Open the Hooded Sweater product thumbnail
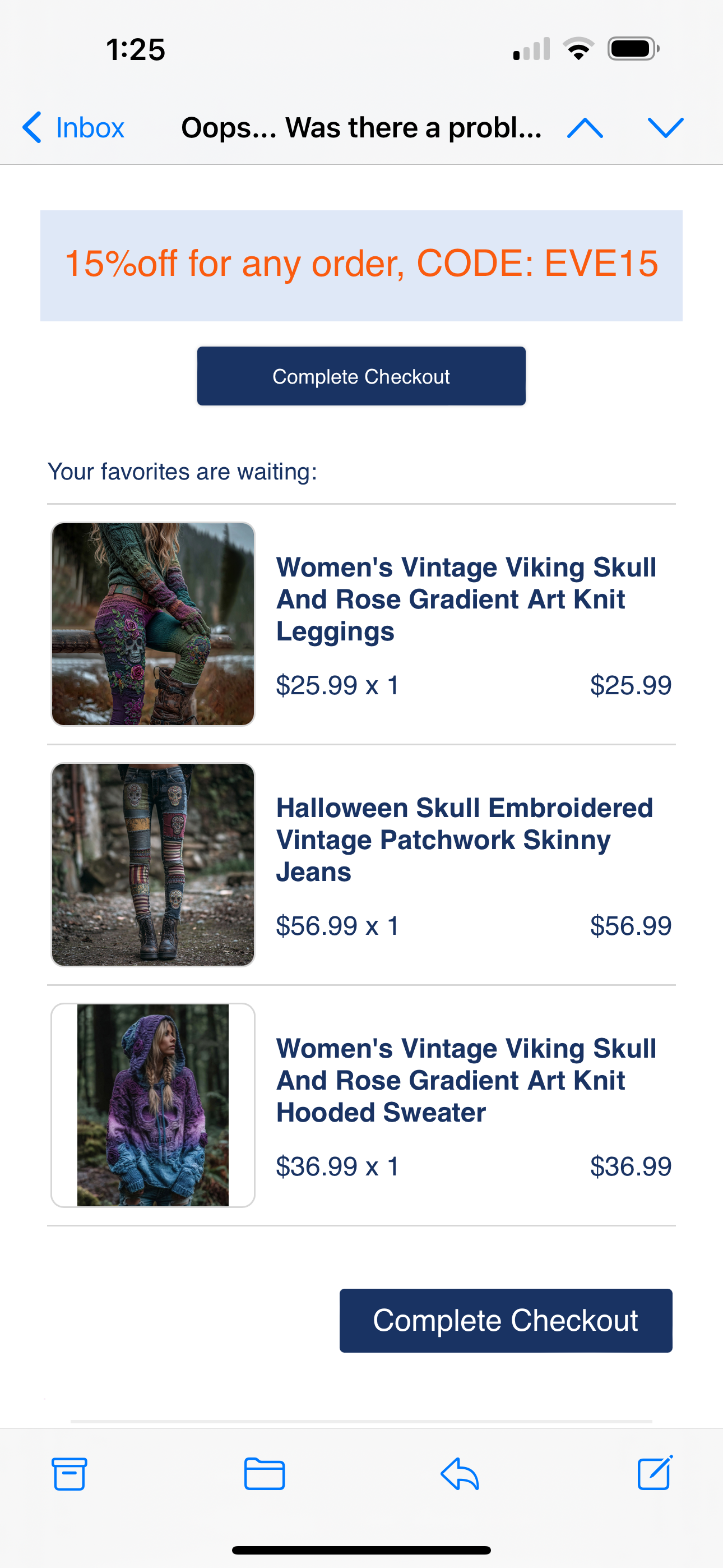 click(153, 1105)
